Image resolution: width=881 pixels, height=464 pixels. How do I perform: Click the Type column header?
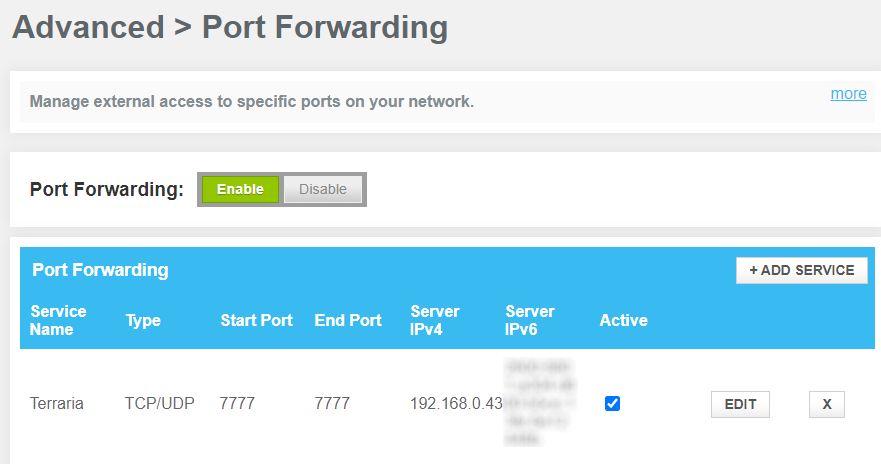click(143, 321)
